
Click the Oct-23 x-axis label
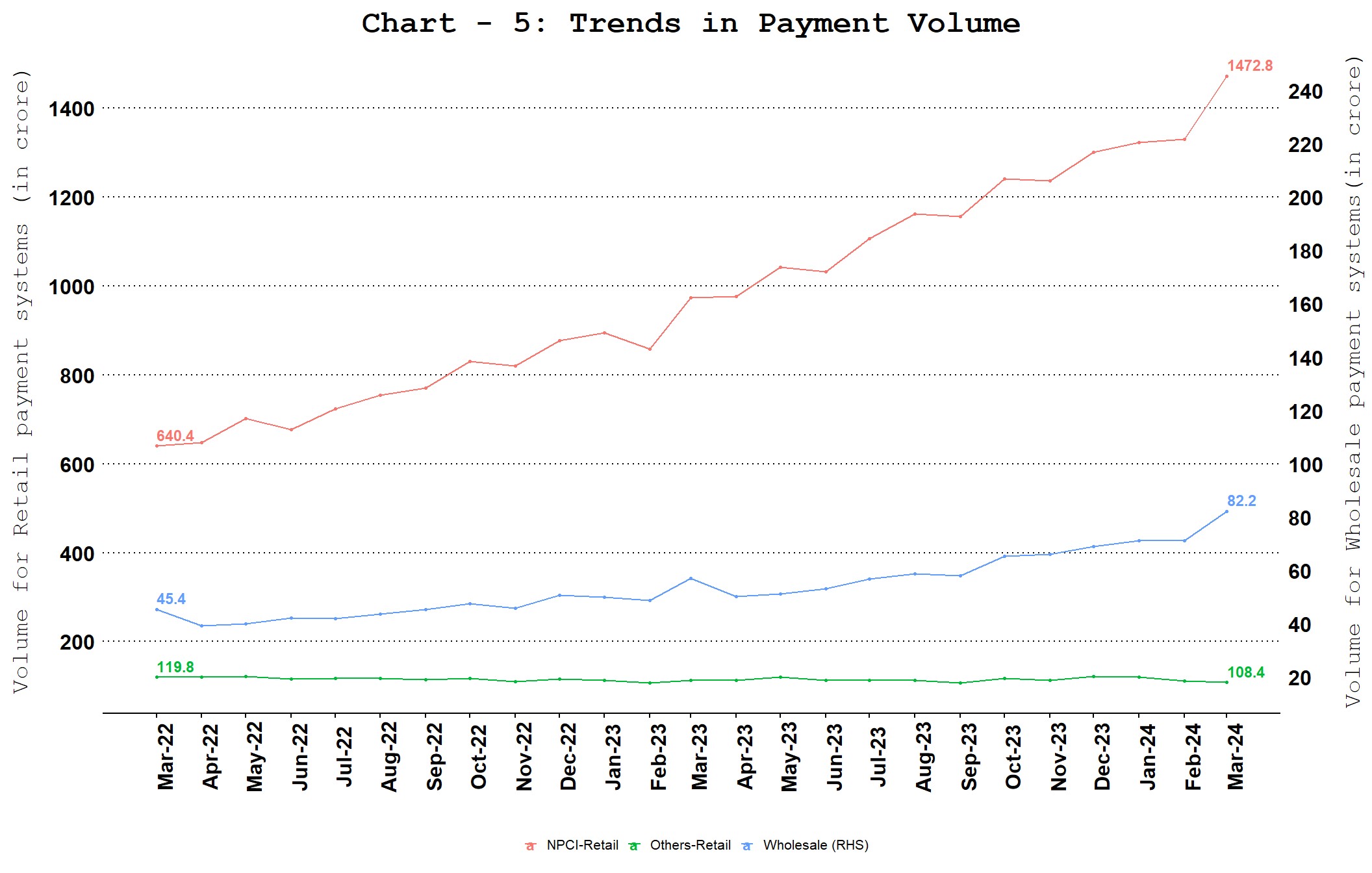[x=1013, y=757]
